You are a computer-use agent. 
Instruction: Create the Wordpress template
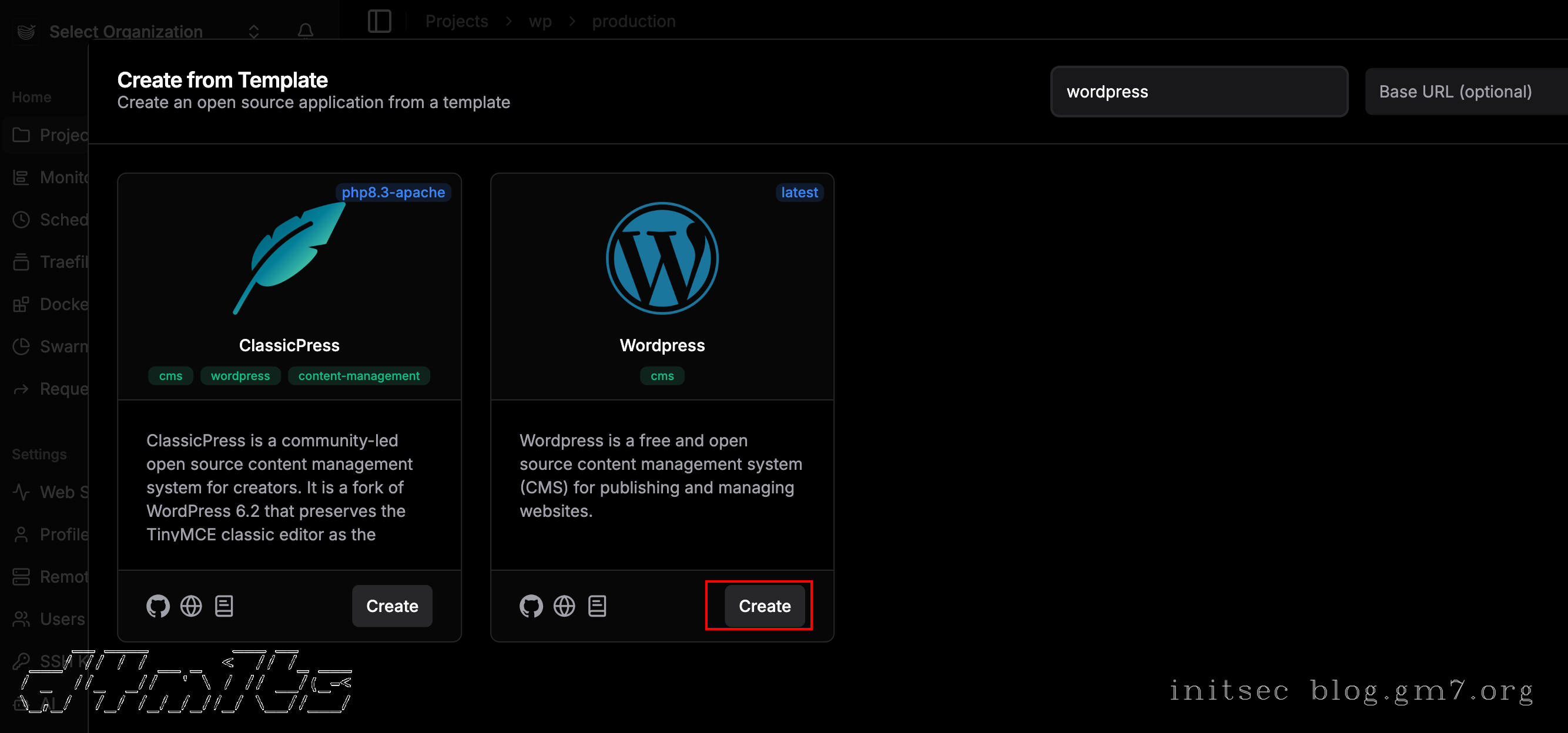pyautogui.click(x=764, y=606)
